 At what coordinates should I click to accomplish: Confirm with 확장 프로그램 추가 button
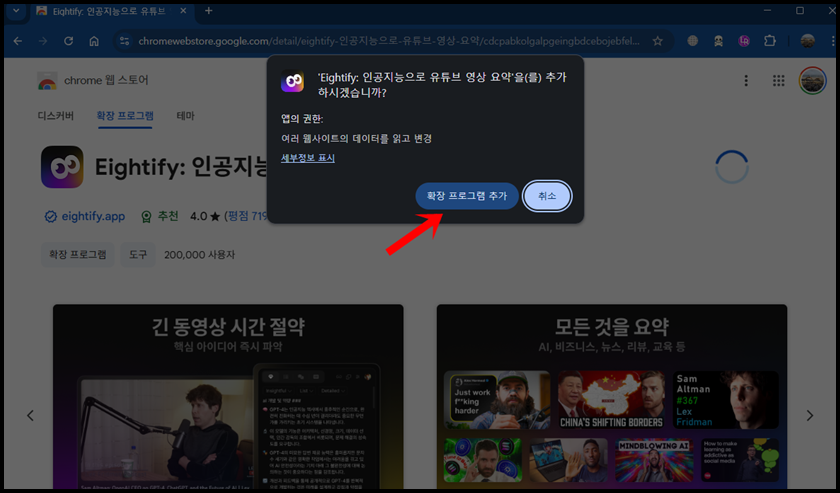(467, 196)
